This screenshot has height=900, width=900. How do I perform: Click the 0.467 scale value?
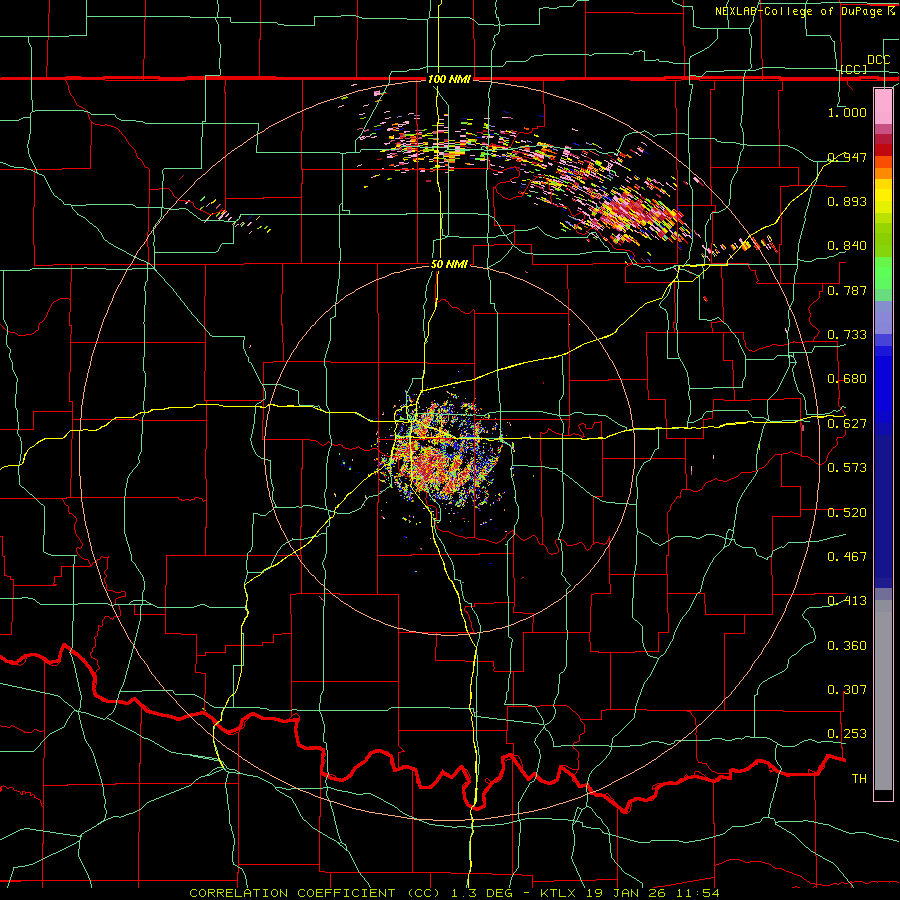coord(847,557)
